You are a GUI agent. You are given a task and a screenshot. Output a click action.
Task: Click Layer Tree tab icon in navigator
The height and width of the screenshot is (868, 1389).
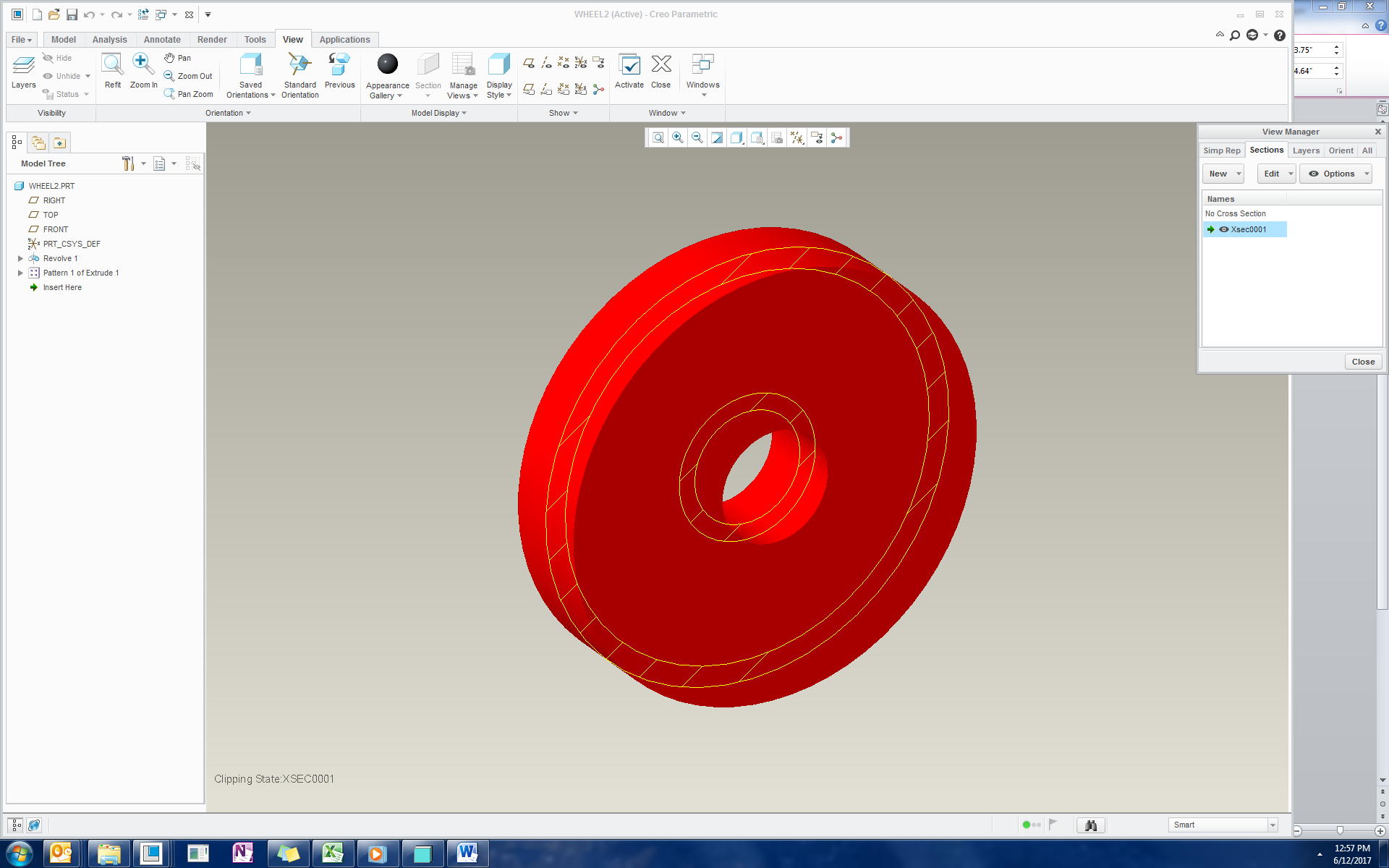tap(38, 142)
